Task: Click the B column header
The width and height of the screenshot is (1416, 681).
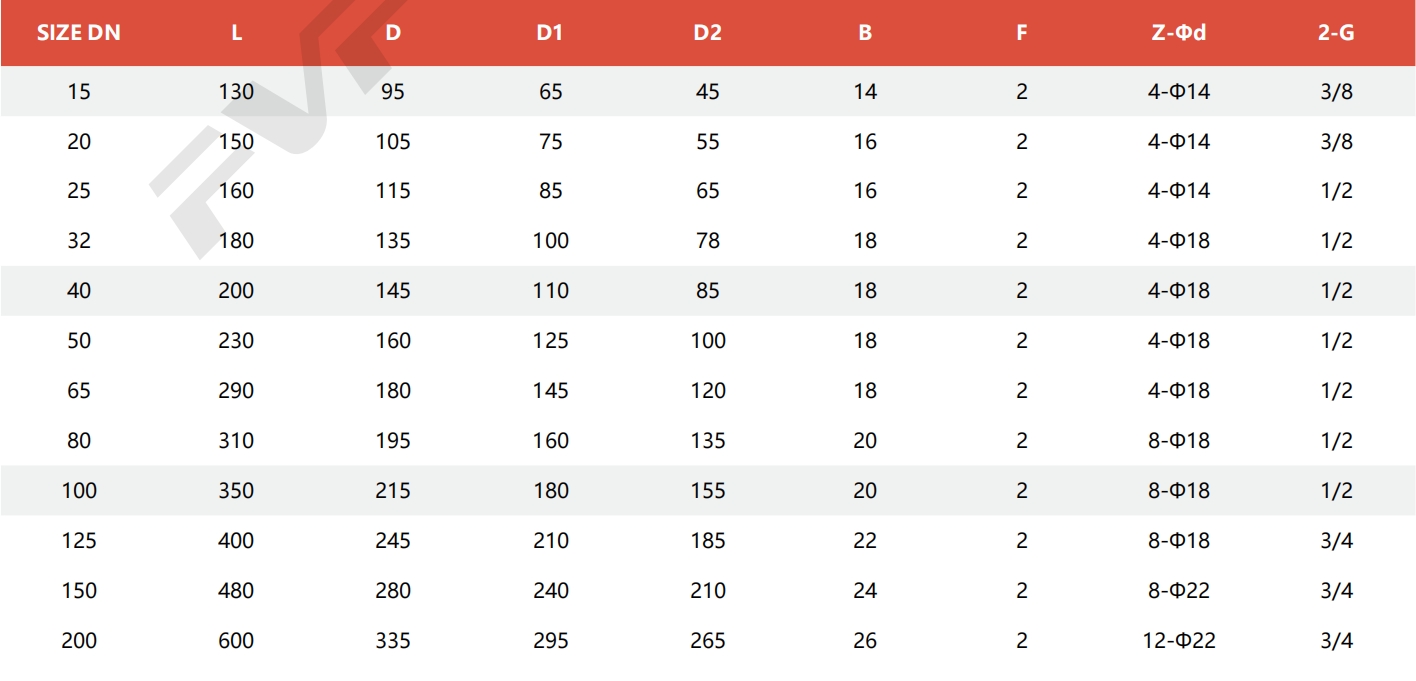Action: point(865,32)
